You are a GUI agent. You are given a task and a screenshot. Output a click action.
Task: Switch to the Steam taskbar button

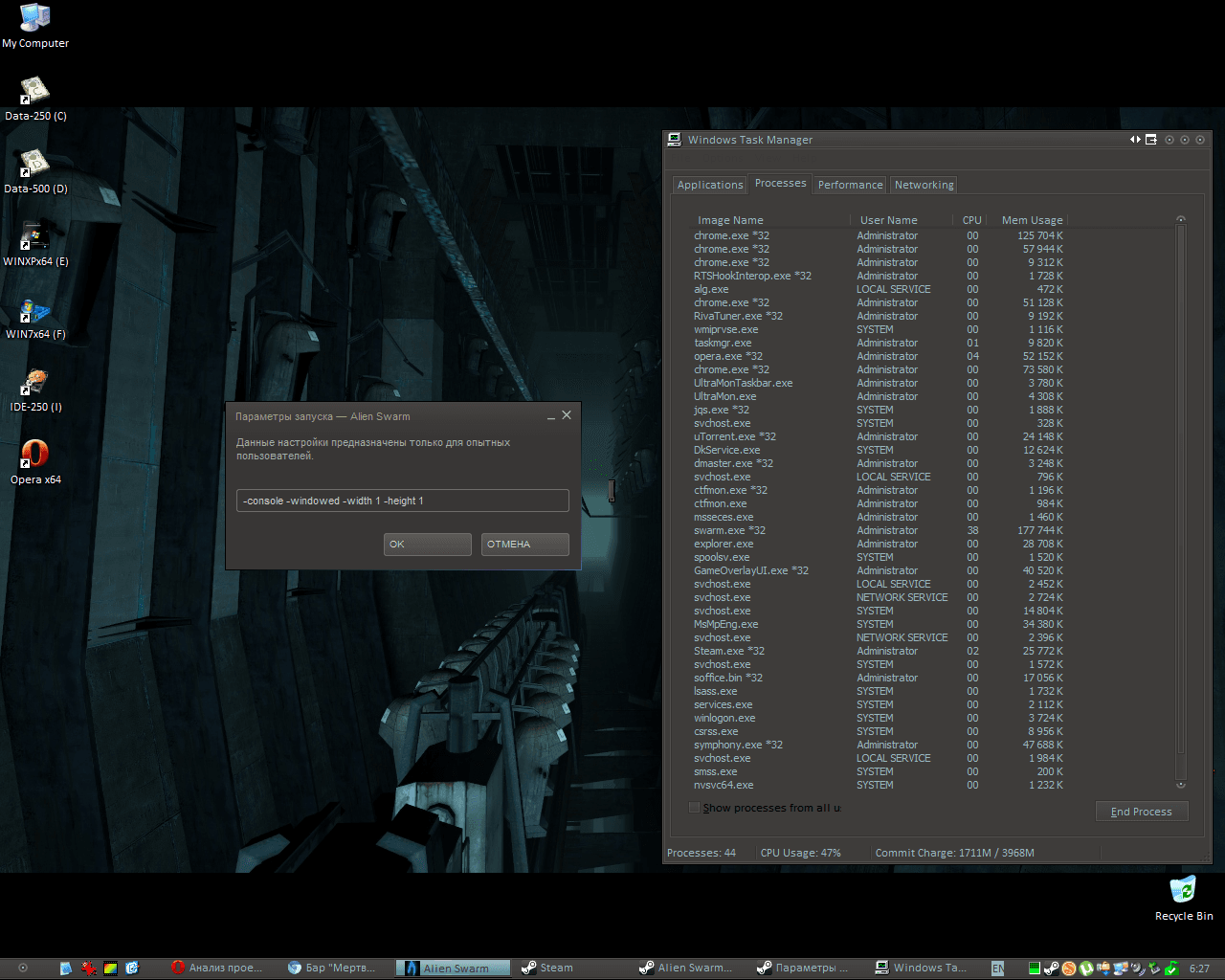tap(571, 969)
